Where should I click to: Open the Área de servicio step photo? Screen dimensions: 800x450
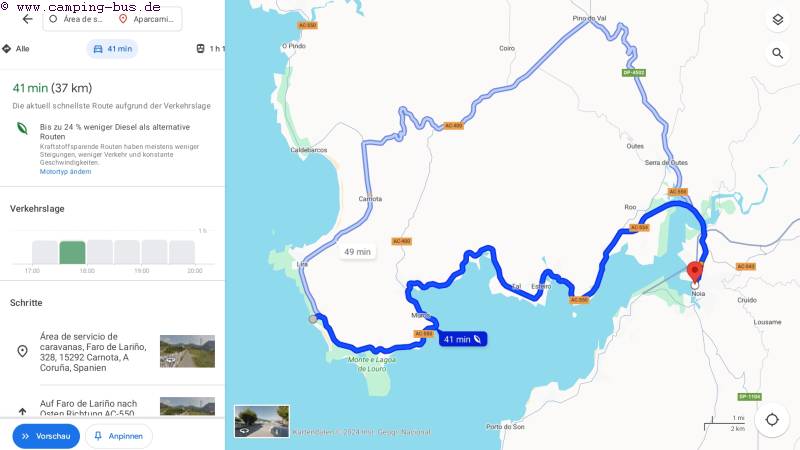pos(187,351)
